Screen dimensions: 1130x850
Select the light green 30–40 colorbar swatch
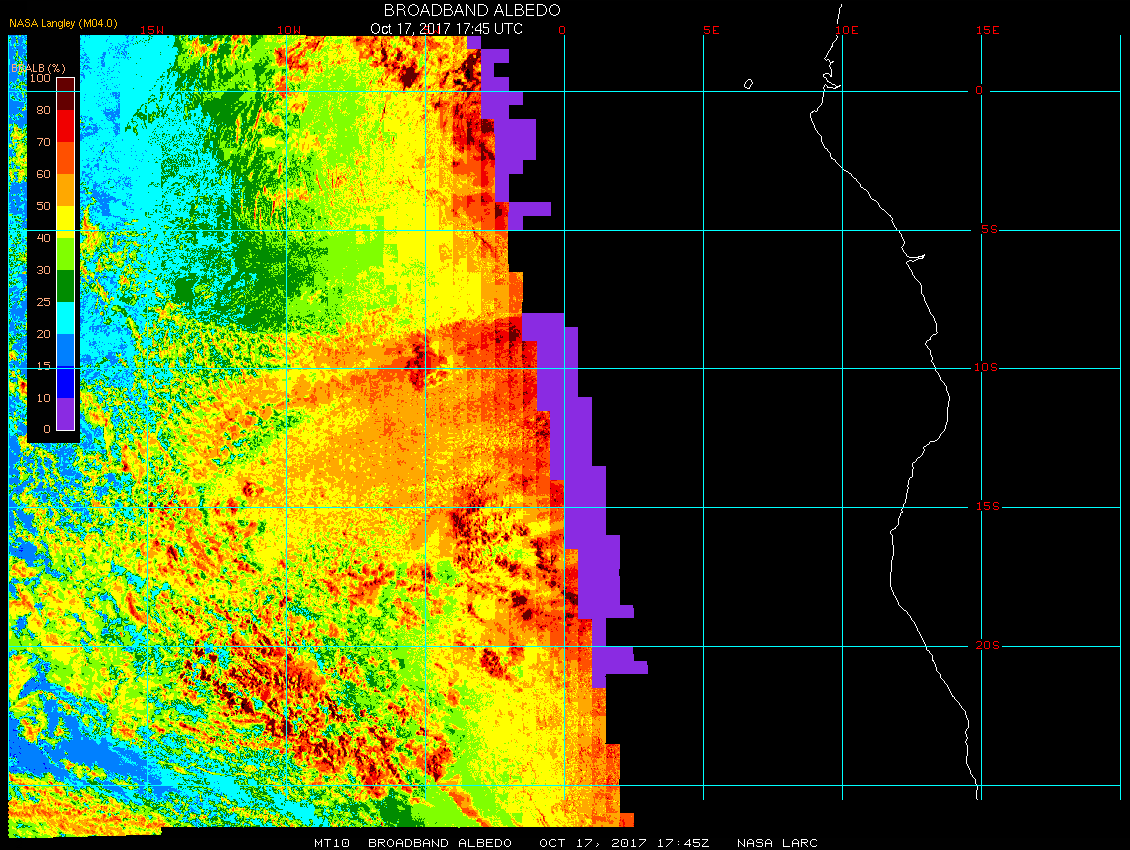click(66, 254)
